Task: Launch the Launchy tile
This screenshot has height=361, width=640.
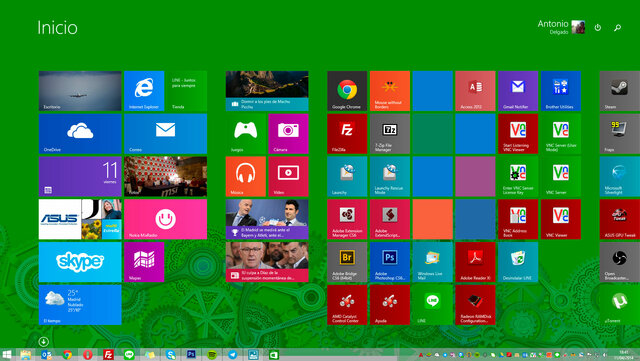Action: pos(347,176)
